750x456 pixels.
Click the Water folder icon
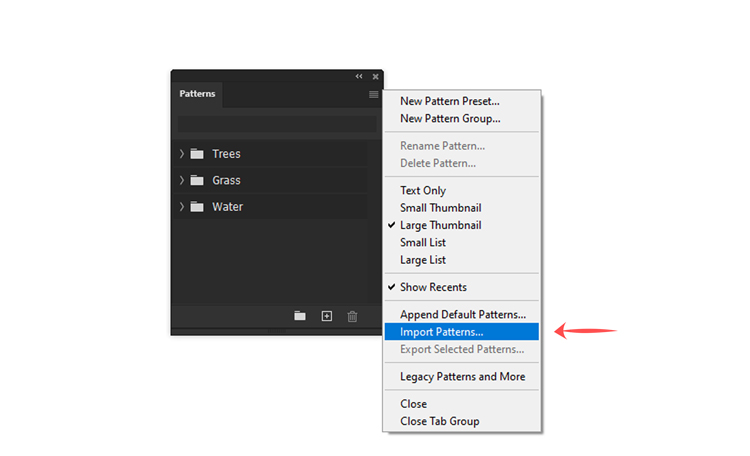click(197, 207)
